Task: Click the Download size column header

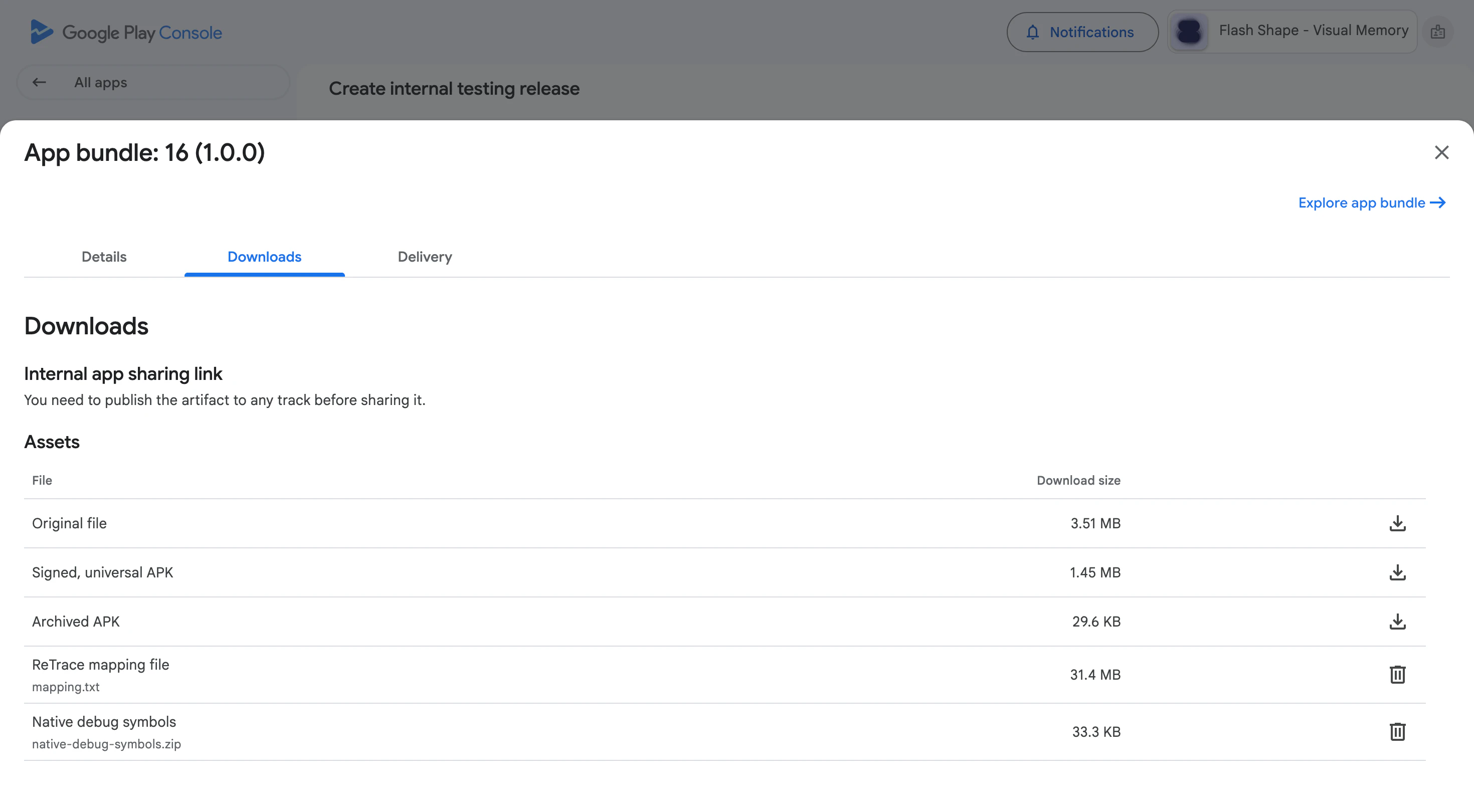Action: [x=1078, y=480]
